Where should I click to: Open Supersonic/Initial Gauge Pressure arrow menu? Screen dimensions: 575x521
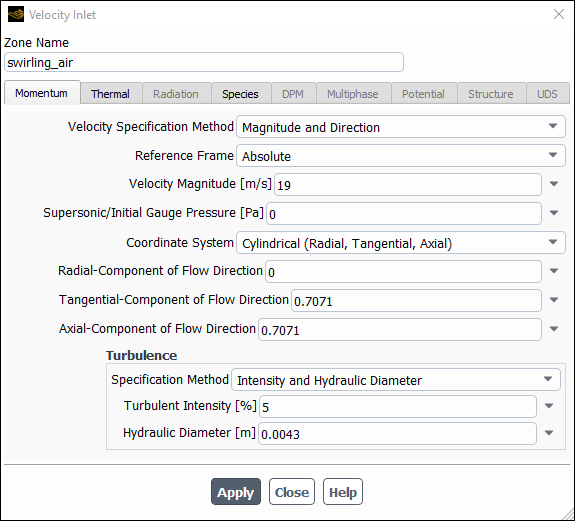click(554, 213)
